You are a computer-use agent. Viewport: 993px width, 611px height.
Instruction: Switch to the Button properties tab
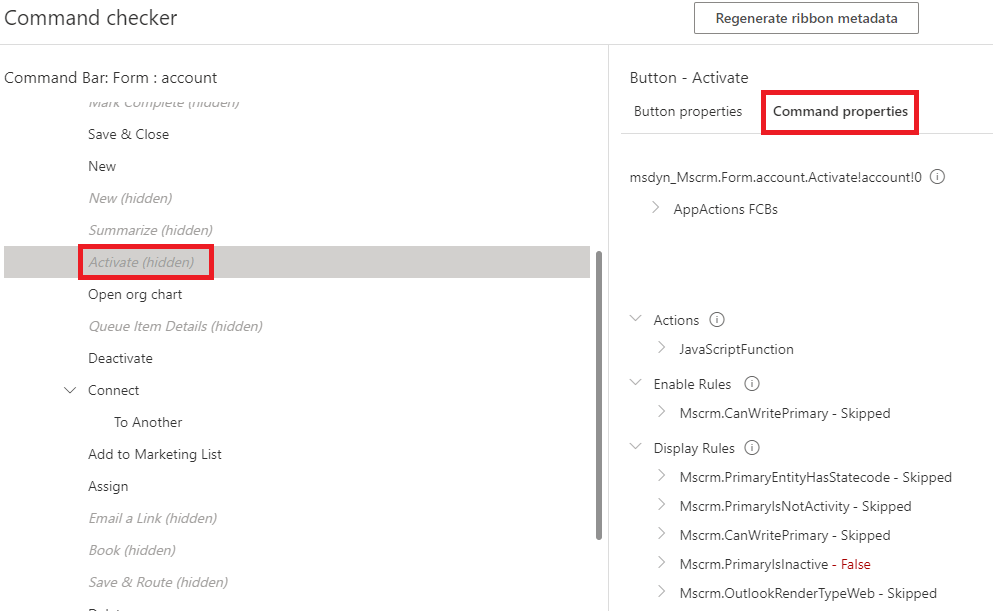[688, 112]
